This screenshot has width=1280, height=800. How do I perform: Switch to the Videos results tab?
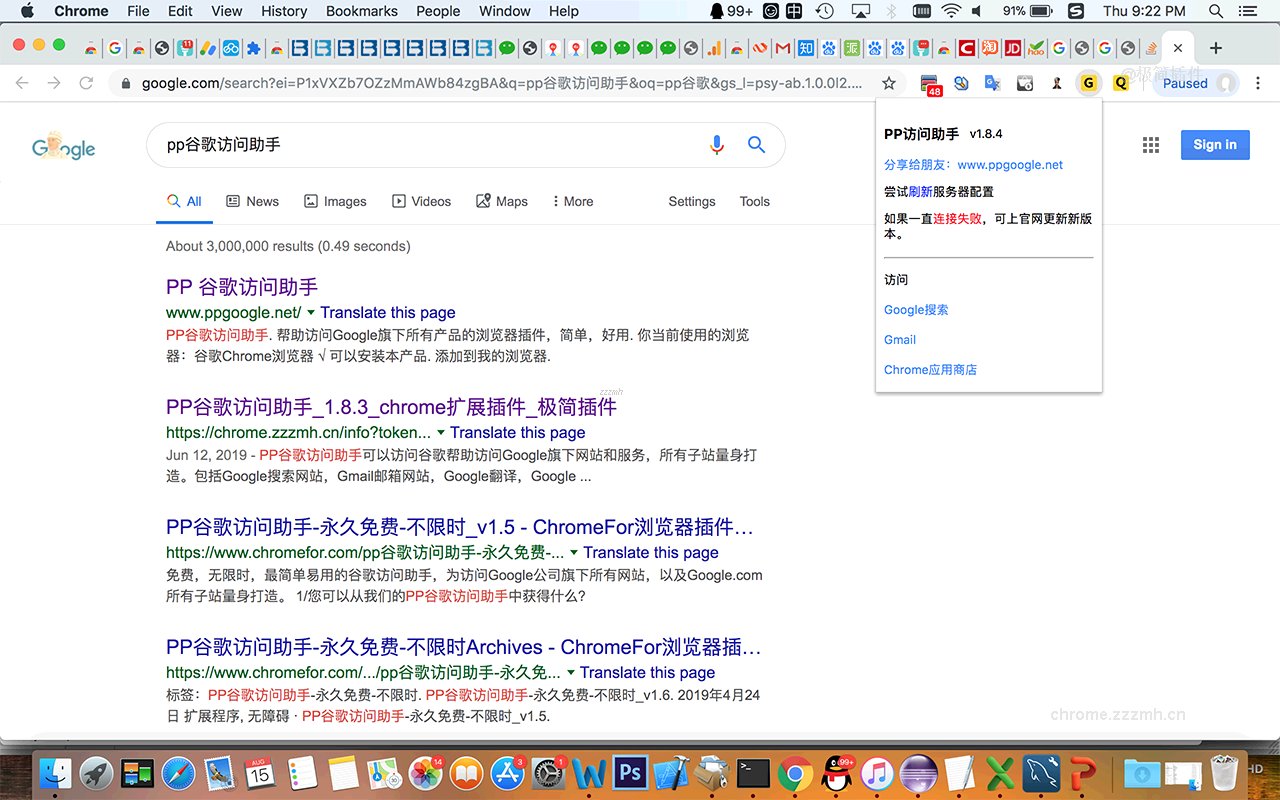click(x=421, y=201)
